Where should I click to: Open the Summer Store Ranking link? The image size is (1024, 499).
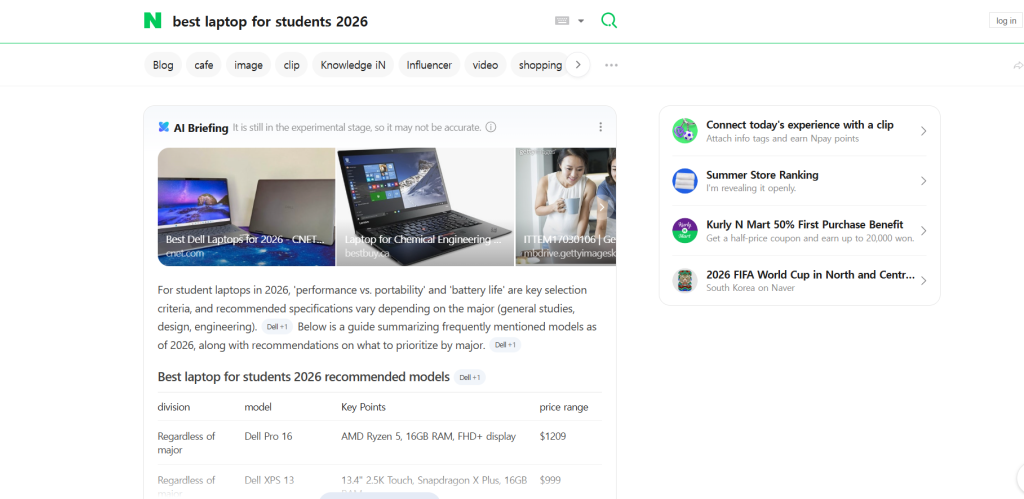point(762,175)
